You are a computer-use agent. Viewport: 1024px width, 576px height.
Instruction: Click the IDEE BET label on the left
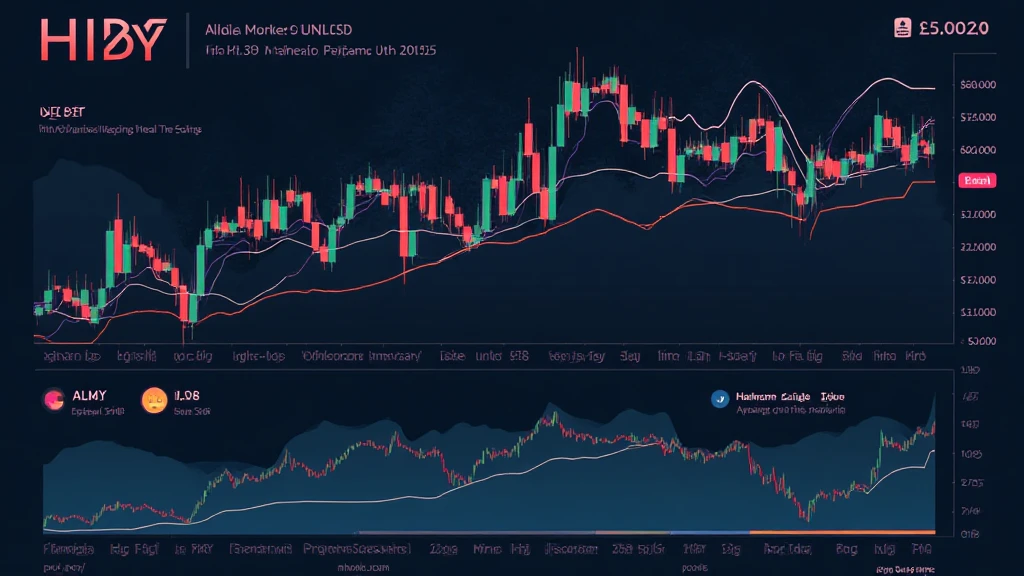pyautogui.click(x=60, y=112)
